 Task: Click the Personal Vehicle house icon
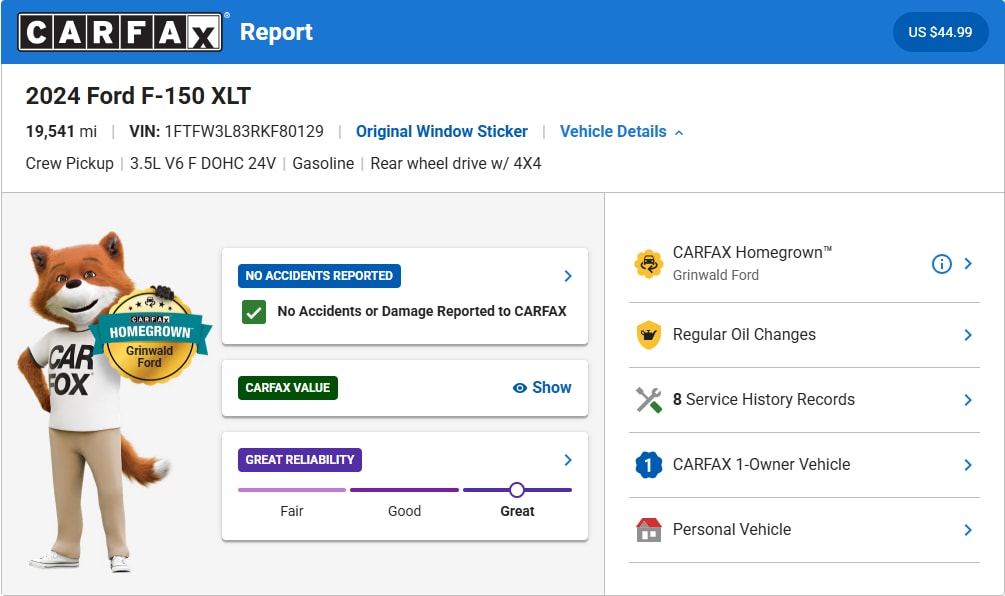[x=648, y=530]
